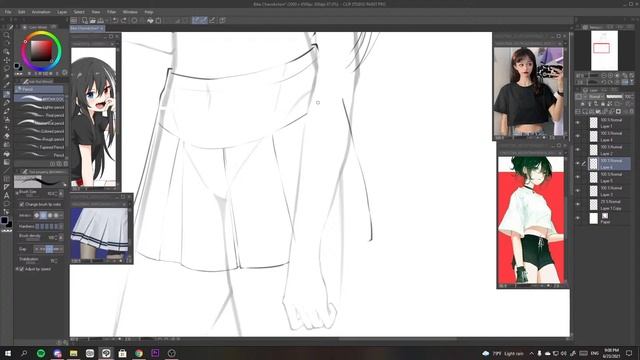Viewport: 640px width, 360px height.
Task: Click the Undo arrow in command bar
Action: (x=116, y=20)
